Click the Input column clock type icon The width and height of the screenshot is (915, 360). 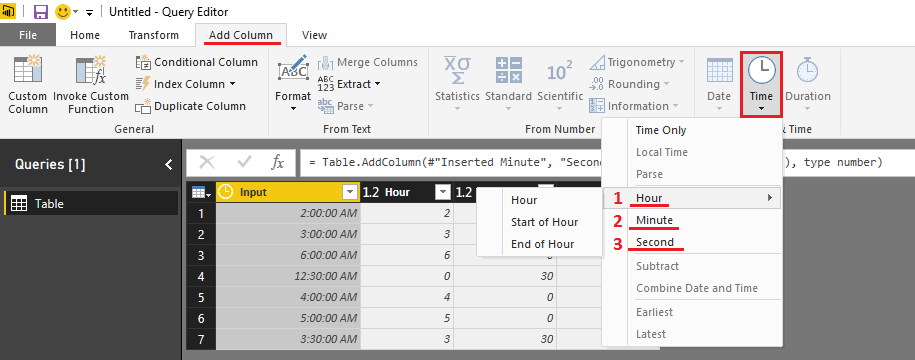pos(225,192)
